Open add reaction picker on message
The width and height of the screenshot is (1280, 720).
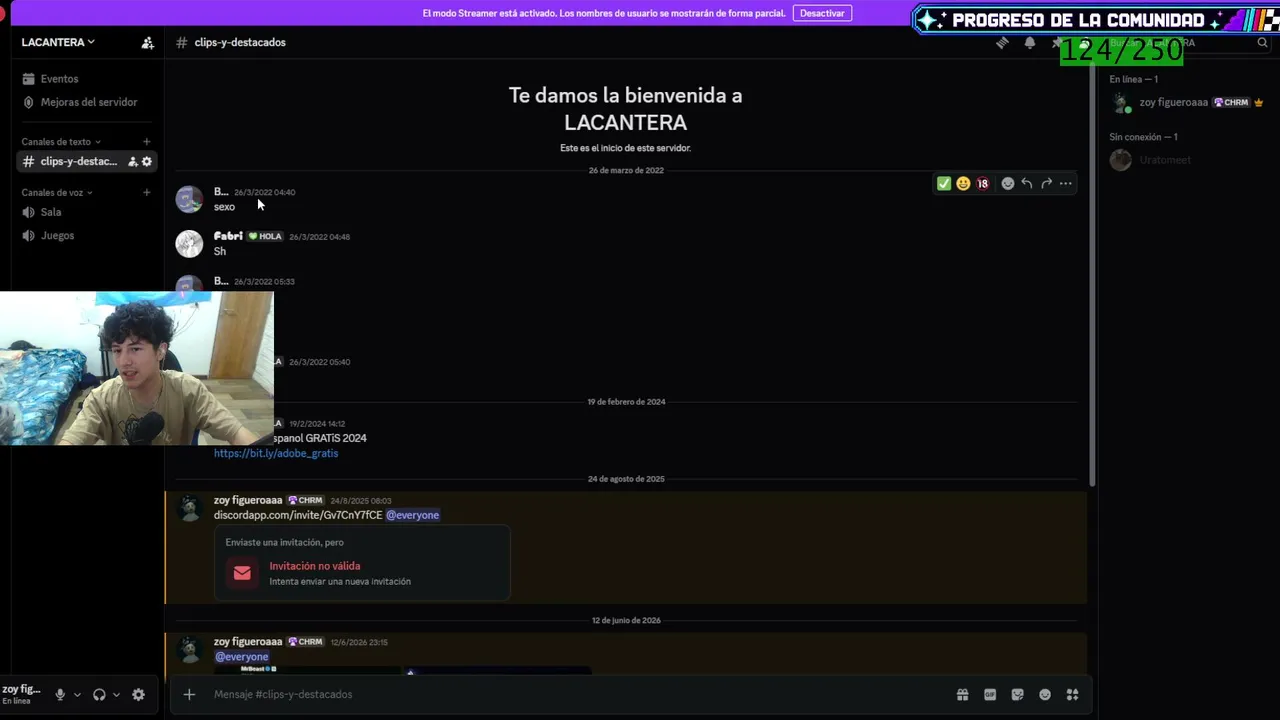click(1008, 184)
